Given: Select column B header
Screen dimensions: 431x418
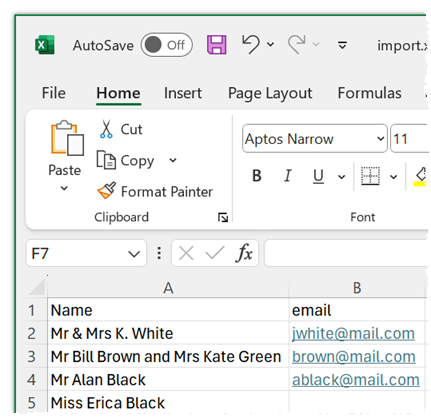Looking at the screenshot, I should (x=357, y=288).
